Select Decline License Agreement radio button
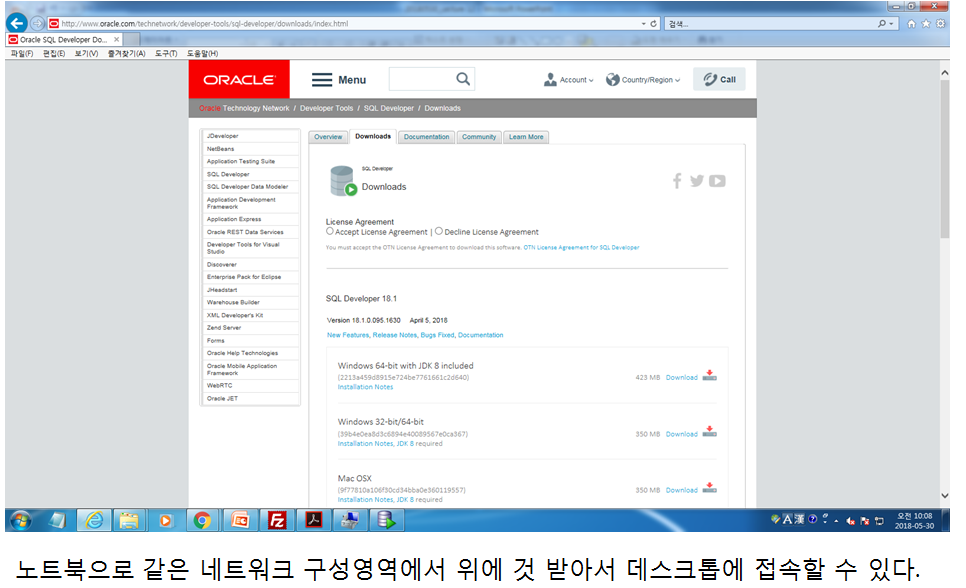Image resolution: width=966 pixels, height=588 pixels. click(x=439, y=231)
